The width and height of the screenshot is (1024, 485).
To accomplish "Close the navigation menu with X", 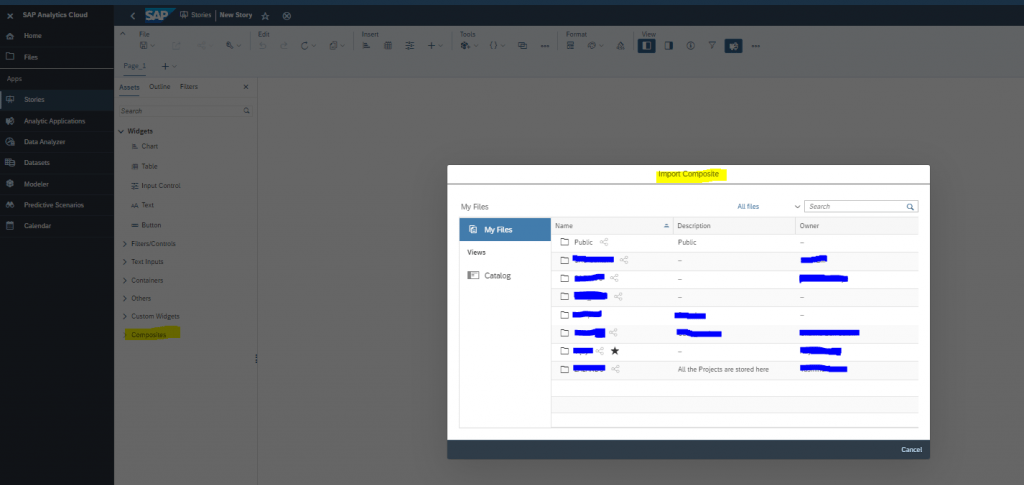I will coord(10,16).
